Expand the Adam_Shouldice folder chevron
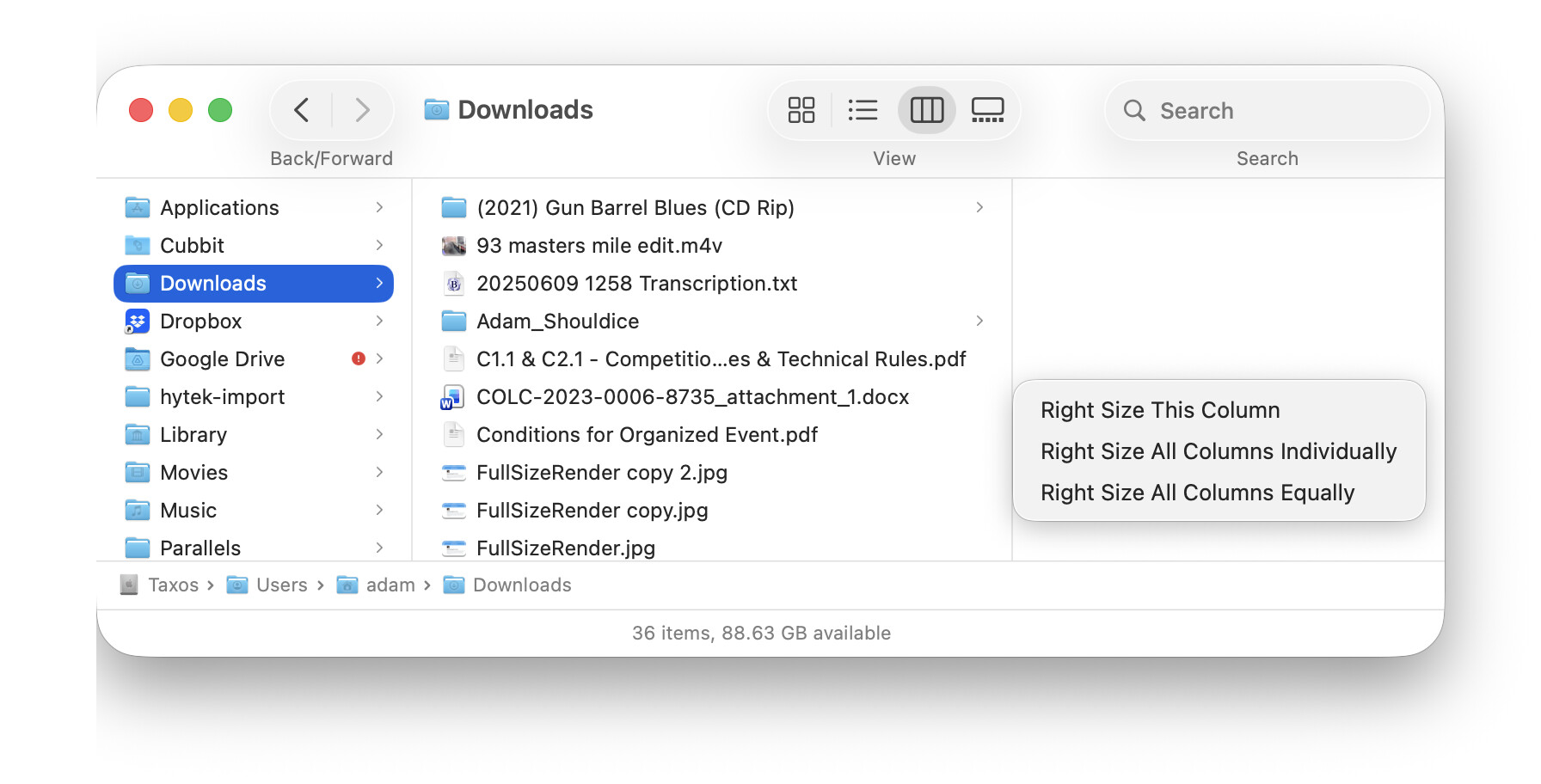The height and width of the screenshot is (784, 1541). click(x=979, y=322)
